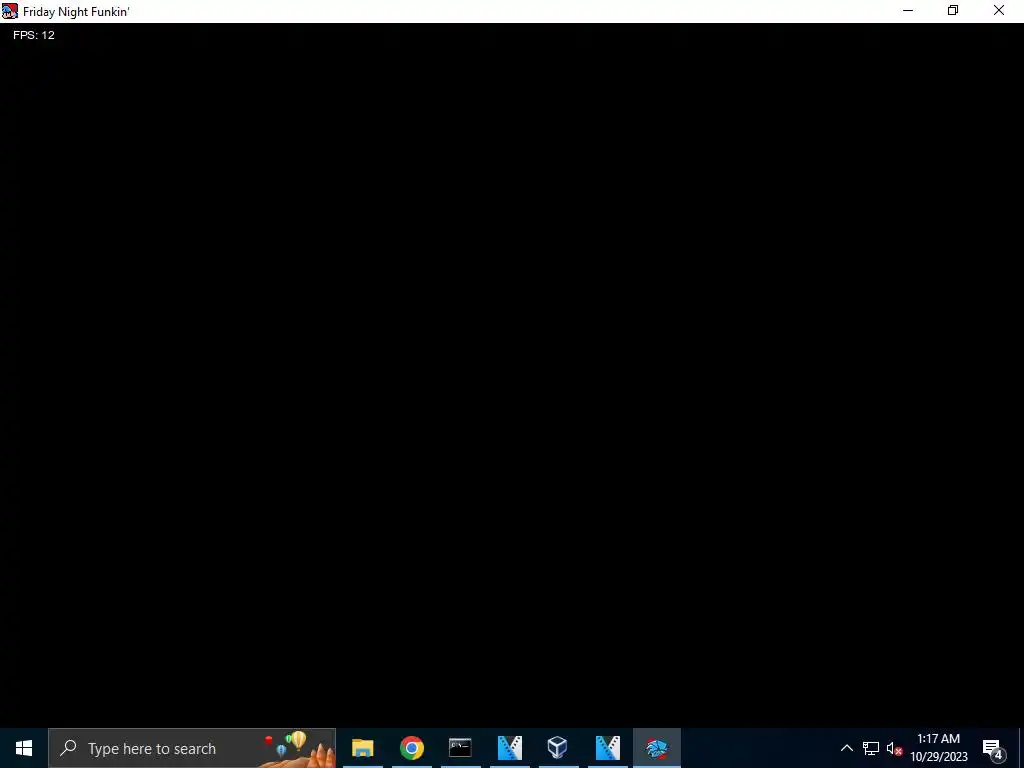This screenshot has width=1024, height=768.
Task: Restore down the Friday Night Funkin' window
Action: click(x=953, y=10)
